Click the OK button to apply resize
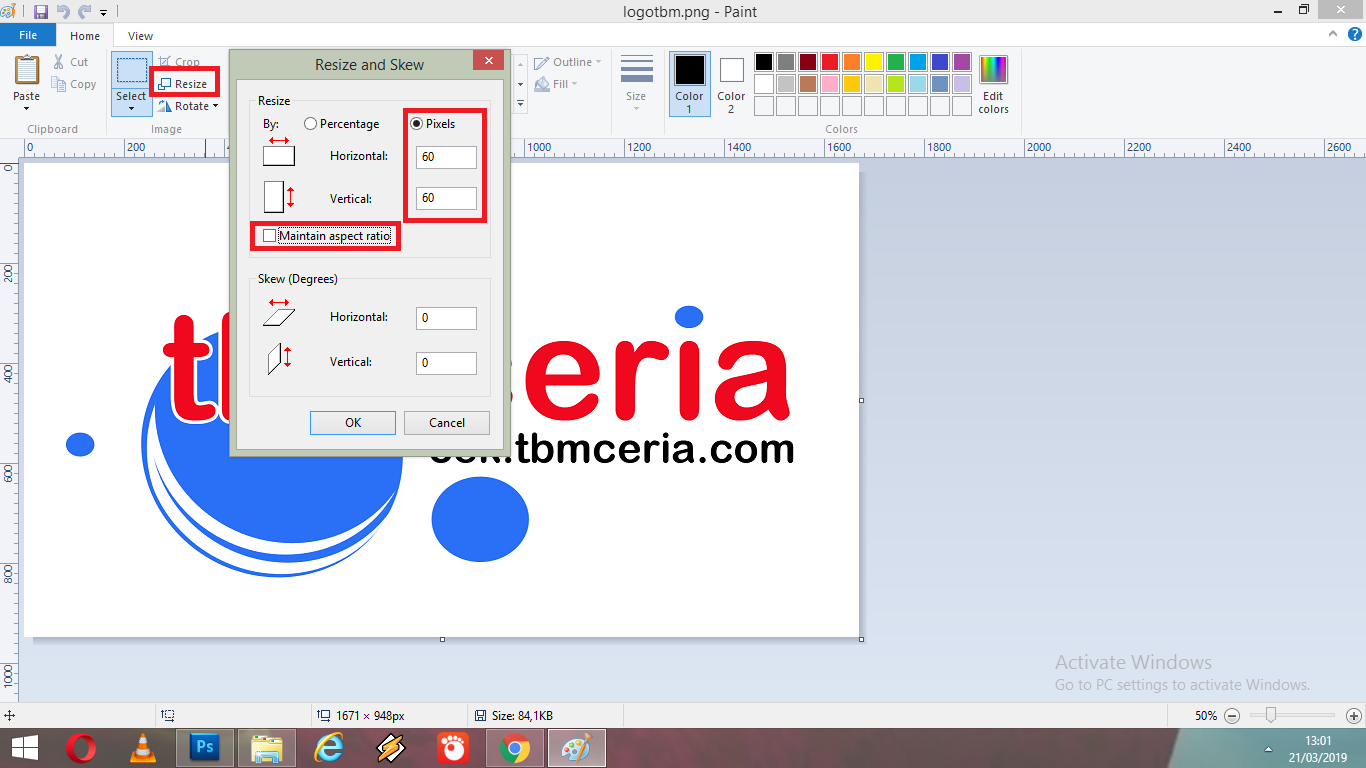 pos(352,422)
